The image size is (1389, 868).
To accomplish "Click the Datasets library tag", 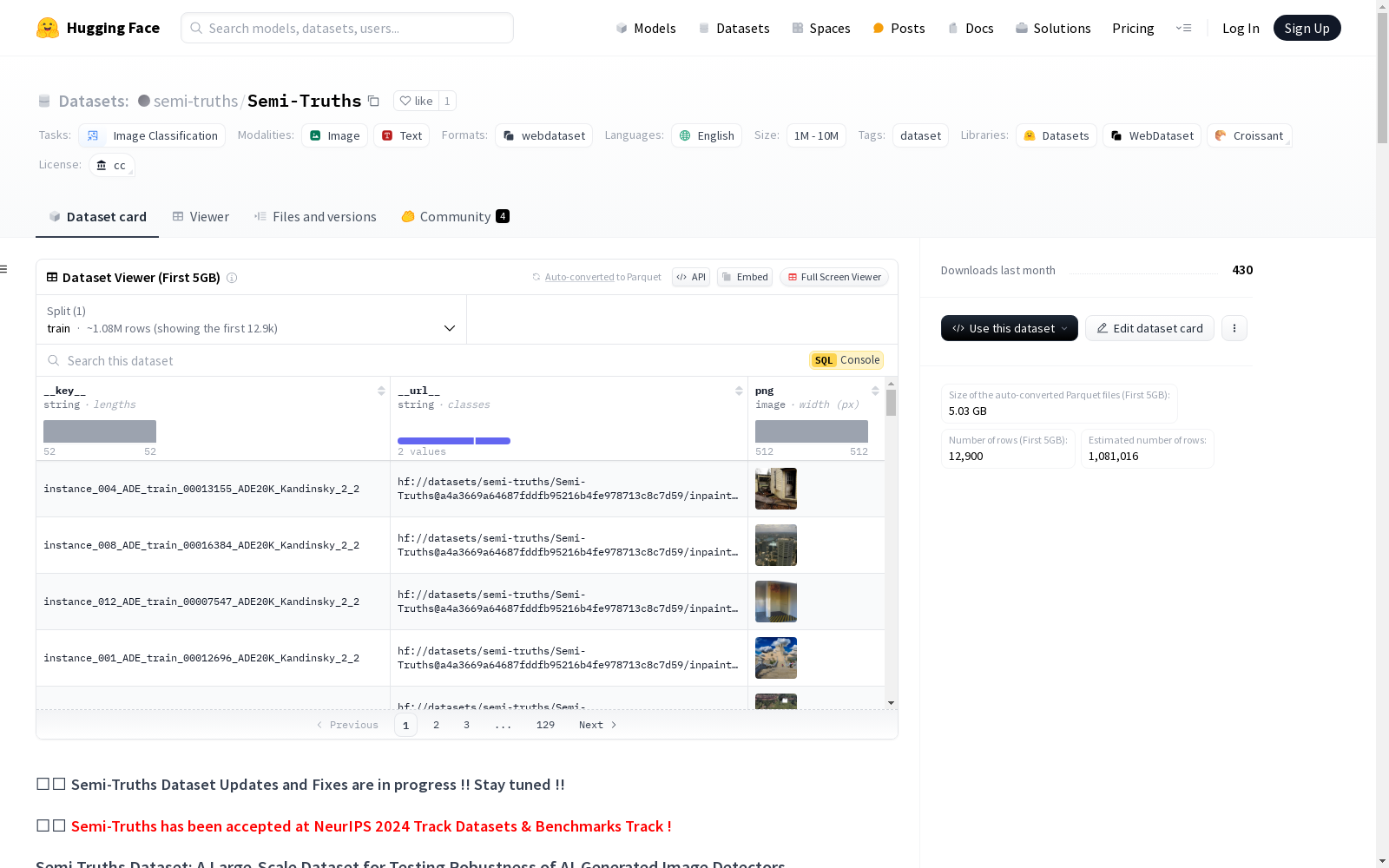I will [1057, 135].
